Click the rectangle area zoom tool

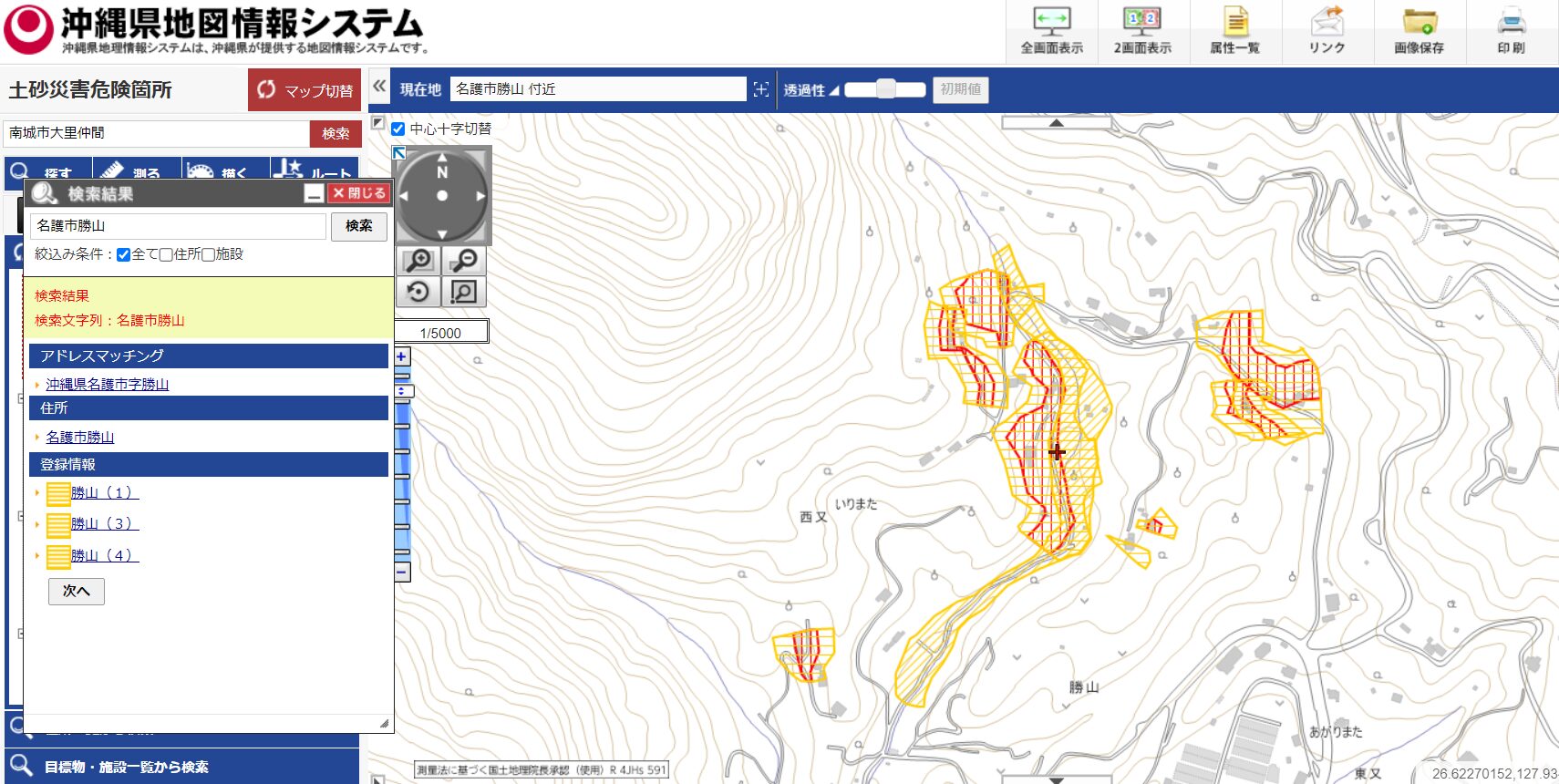(464, 293)
